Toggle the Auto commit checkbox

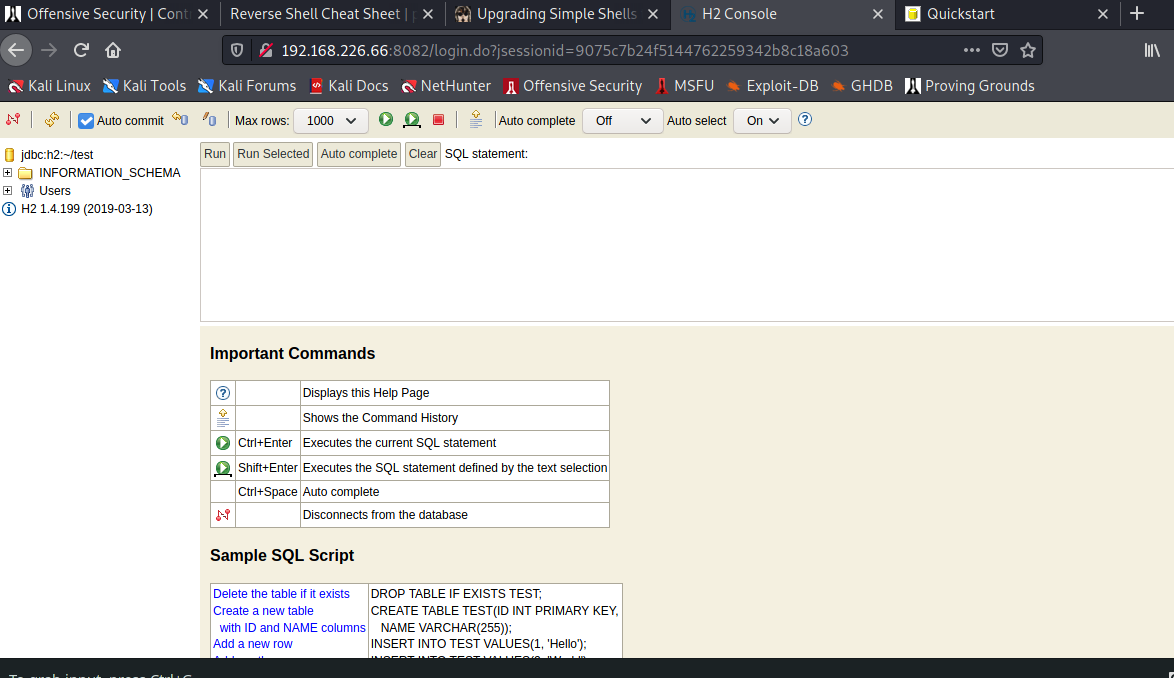(x=84, y=120)
